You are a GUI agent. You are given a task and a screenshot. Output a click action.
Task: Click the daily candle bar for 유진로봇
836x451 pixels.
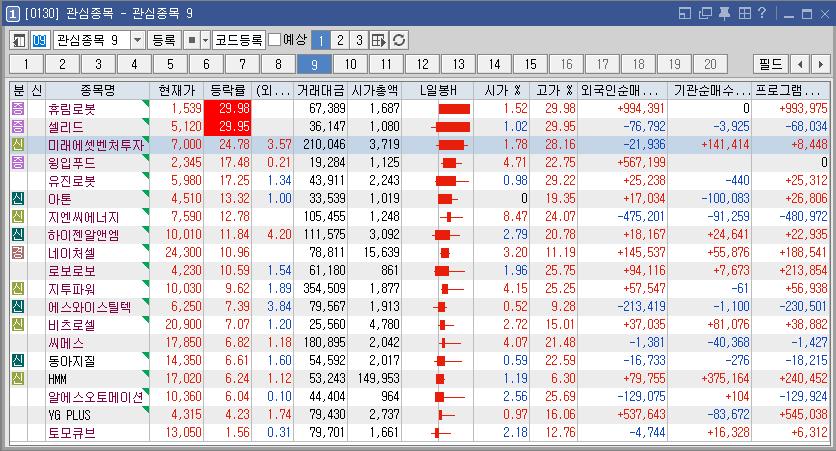pyautogui.click(x=452, y=181)
